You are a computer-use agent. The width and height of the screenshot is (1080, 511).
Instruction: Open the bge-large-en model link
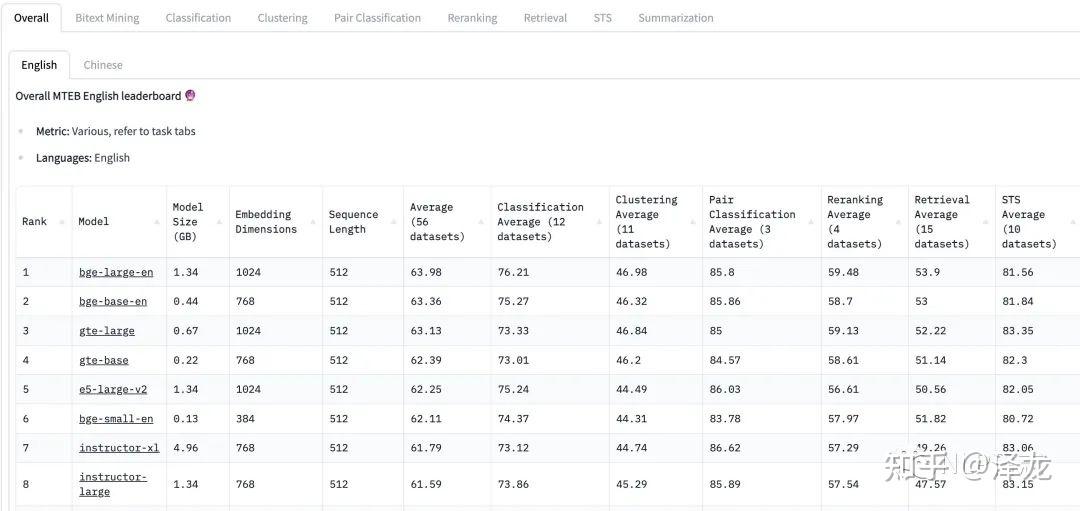coord(116,272)
